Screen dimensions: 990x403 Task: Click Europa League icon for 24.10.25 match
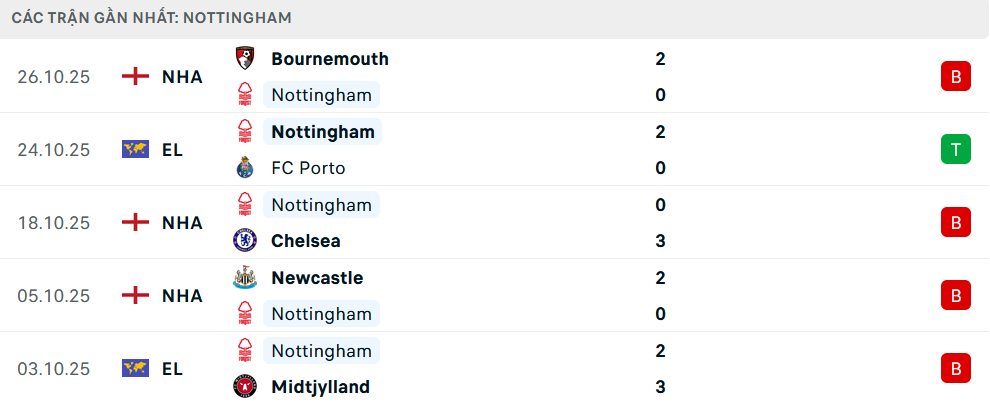(x=135, y=150)
